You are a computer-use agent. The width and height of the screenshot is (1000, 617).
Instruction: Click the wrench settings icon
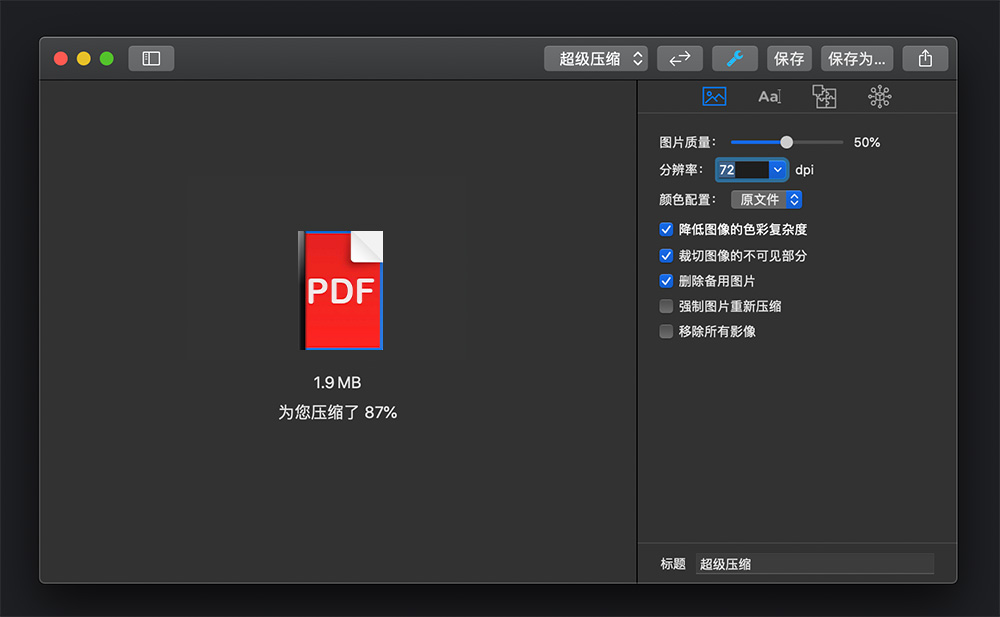(734, 59)
